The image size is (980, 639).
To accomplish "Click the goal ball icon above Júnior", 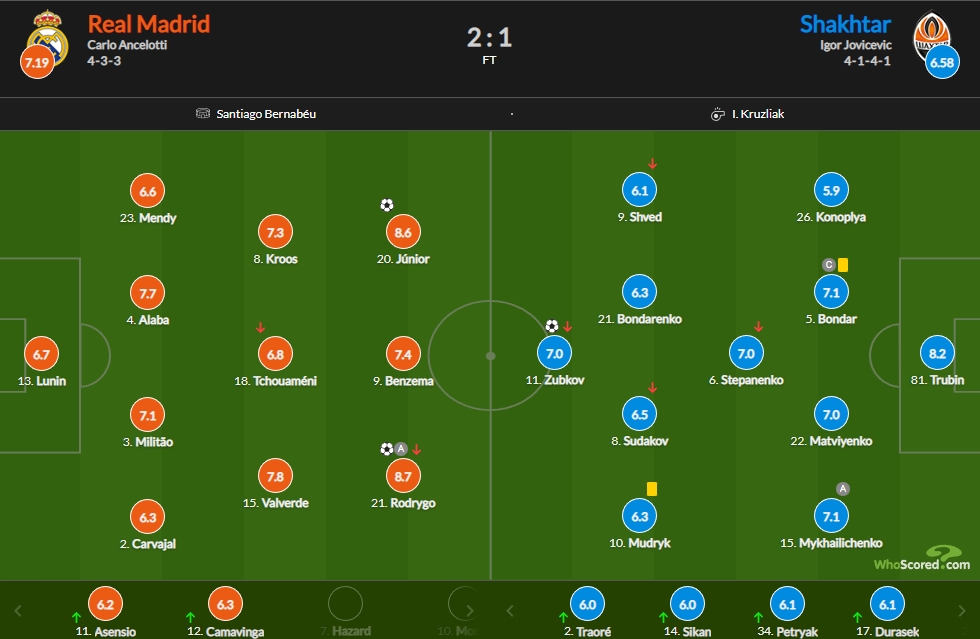I will click(x=387, y=205).
